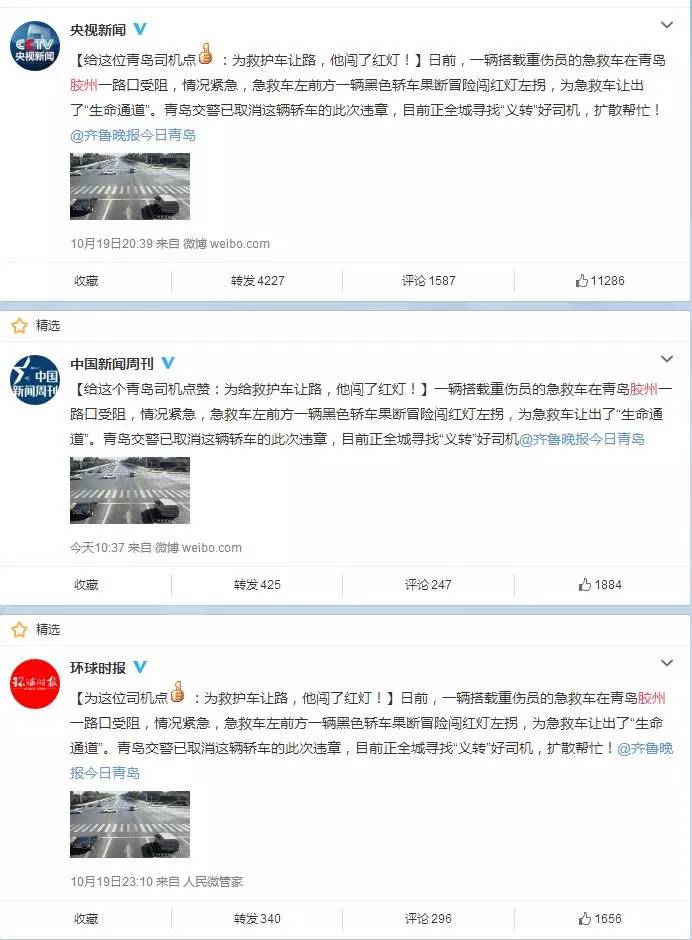Viewport: 692px width, 940px height.
Task: Open 评论 247 on the 中国新闻周刊 post
Action: [428, 585]
